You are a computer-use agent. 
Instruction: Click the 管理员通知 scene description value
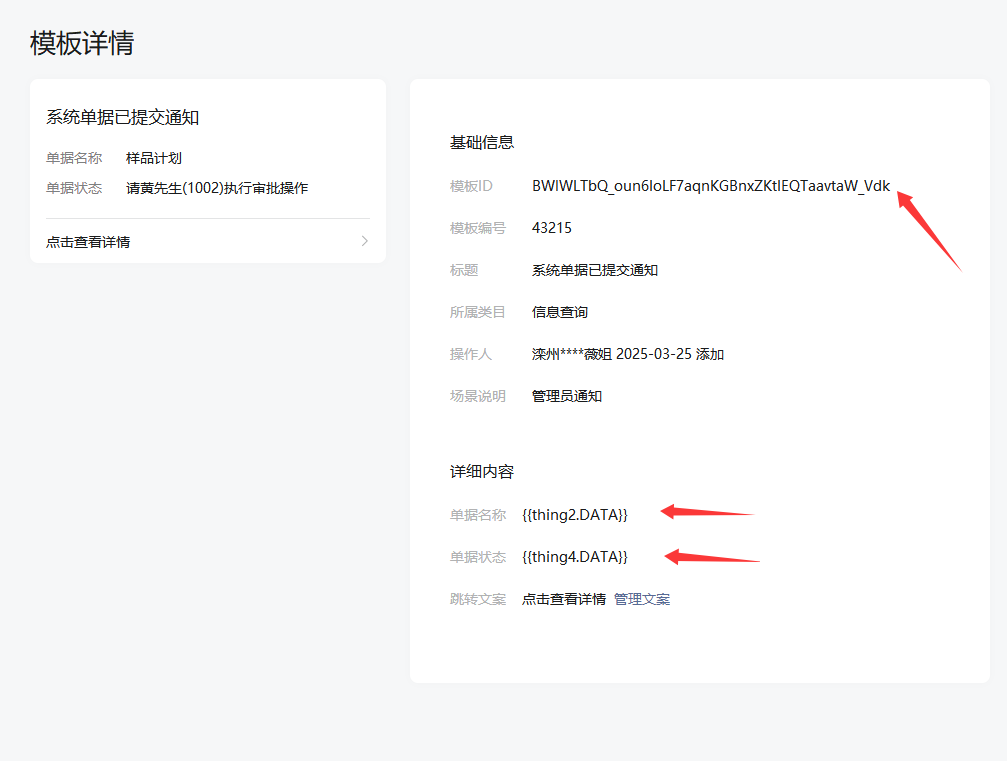point(567,396)
